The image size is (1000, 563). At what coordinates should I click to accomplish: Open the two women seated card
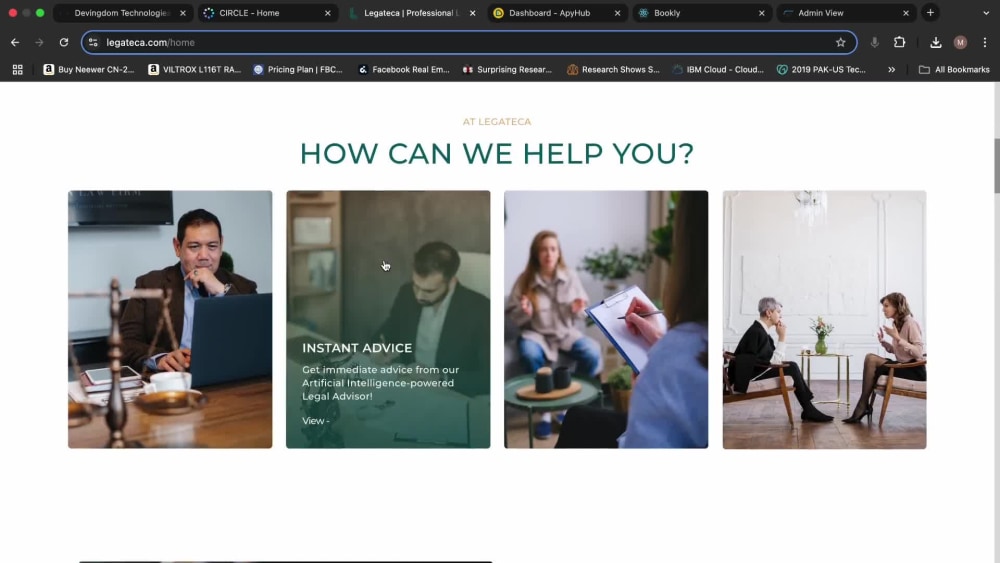pos(824,319)
